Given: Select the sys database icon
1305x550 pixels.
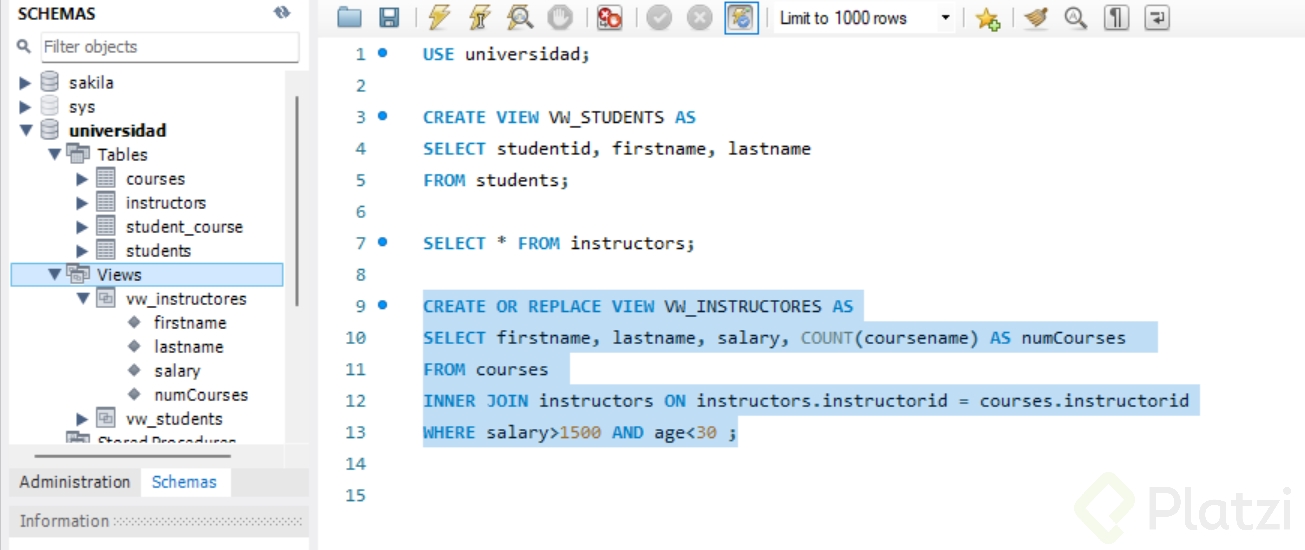Looking at the screenshot, I should click(x=49, y=107).
